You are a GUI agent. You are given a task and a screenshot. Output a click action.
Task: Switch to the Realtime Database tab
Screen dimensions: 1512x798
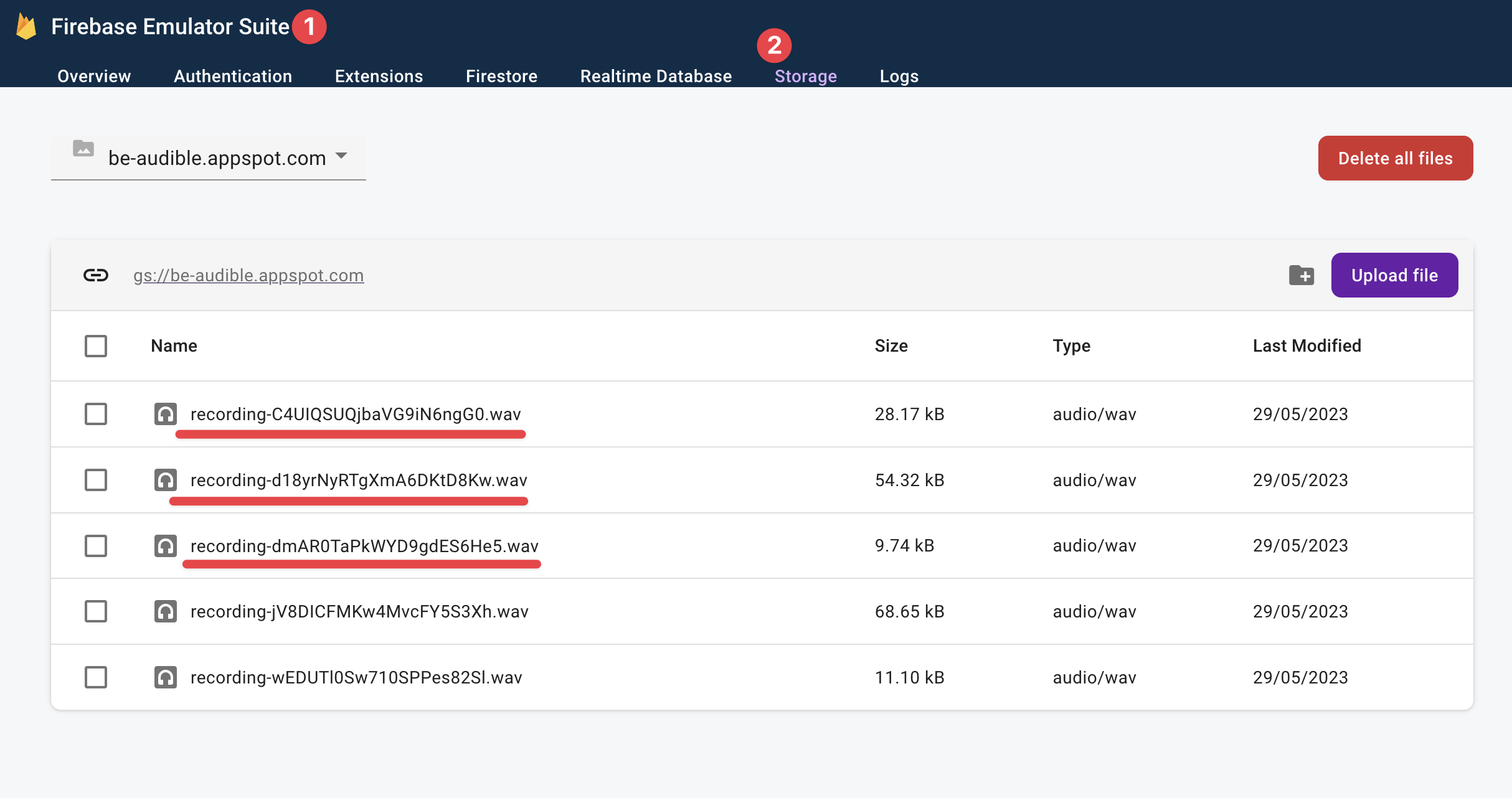point(656,76)
